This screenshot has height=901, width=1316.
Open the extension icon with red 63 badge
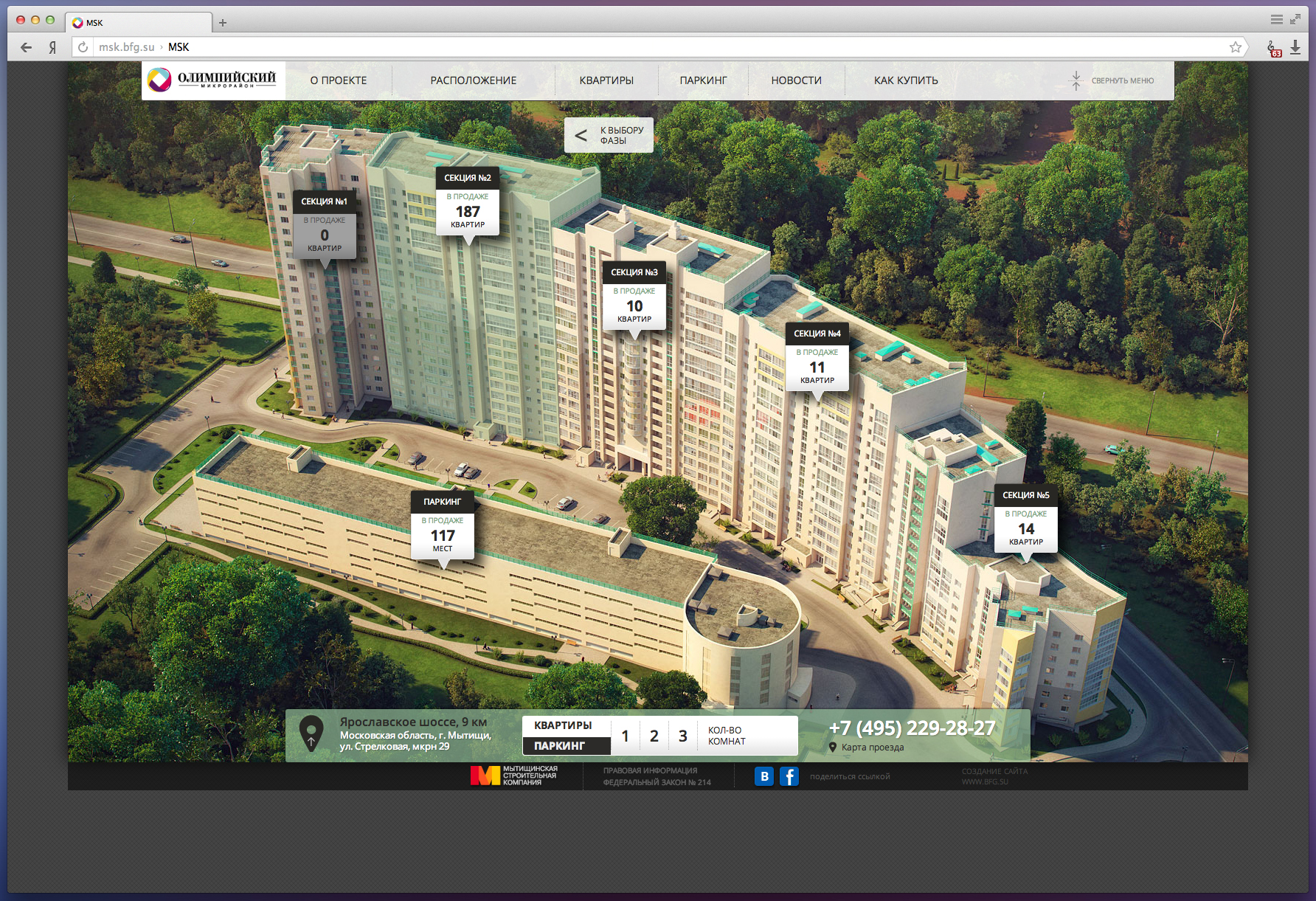1274,49
